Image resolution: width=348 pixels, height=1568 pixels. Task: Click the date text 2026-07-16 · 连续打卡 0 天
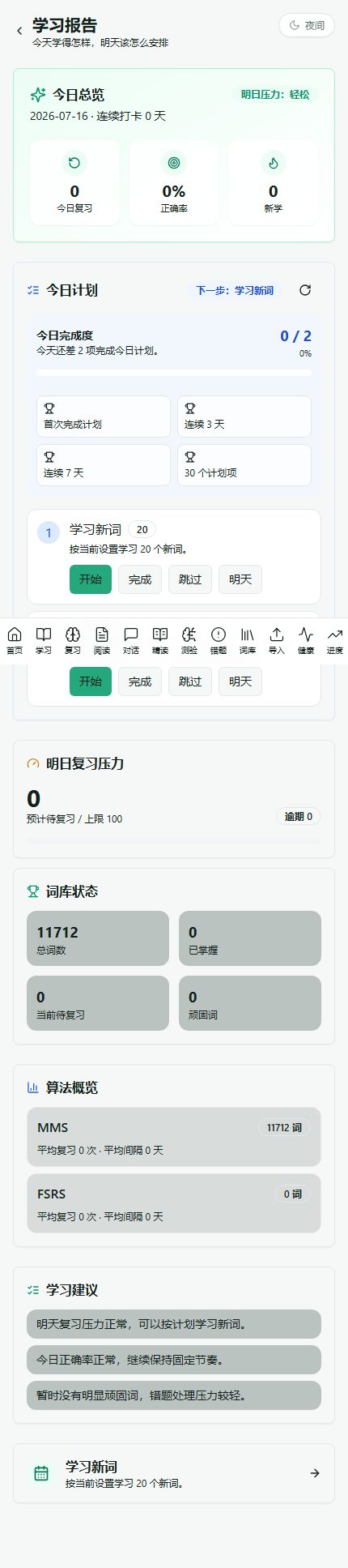[x=98, y=116]
